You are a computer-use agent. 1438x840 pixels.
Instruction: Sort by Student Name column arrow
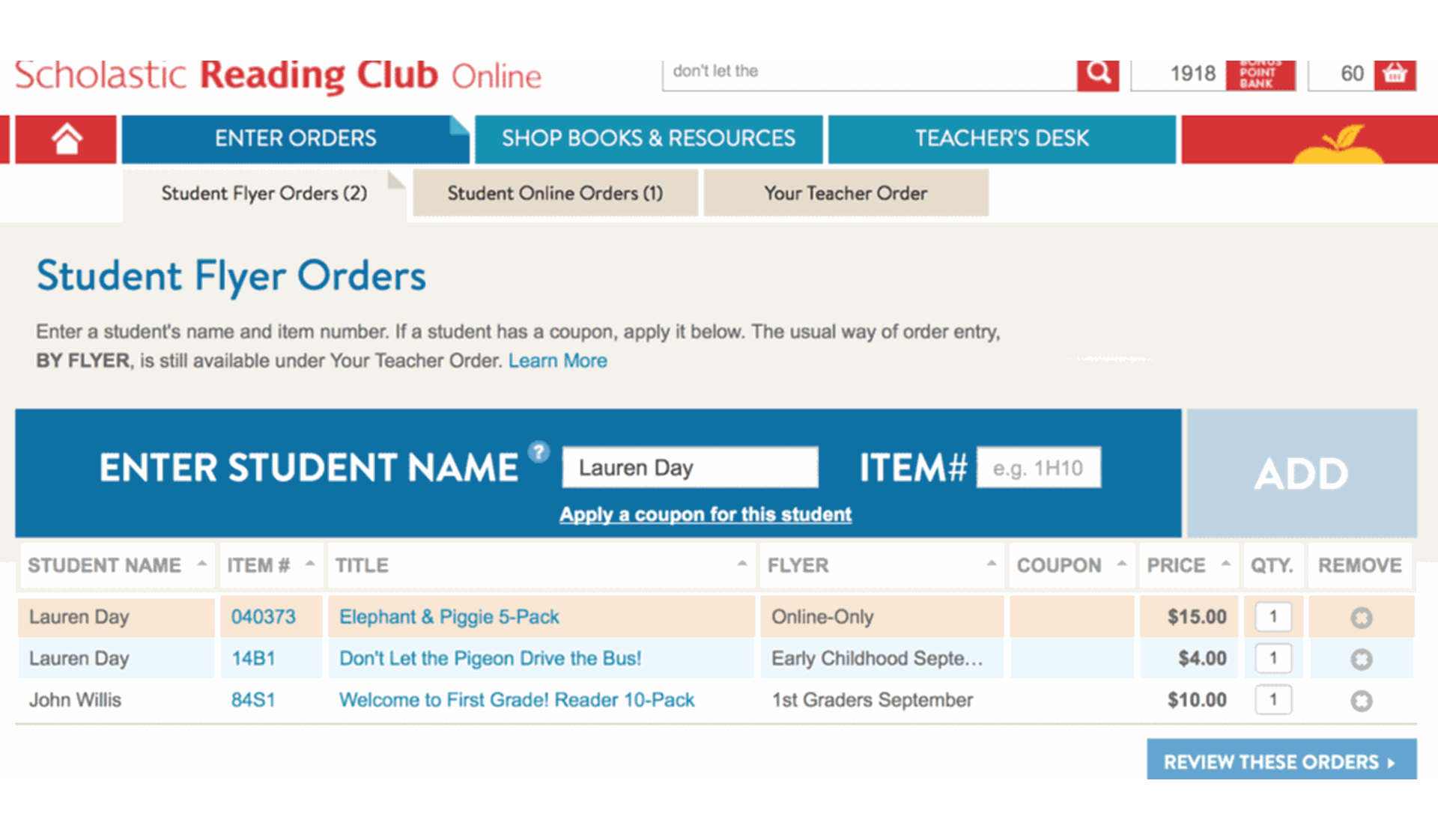click(x=201, y=564)
